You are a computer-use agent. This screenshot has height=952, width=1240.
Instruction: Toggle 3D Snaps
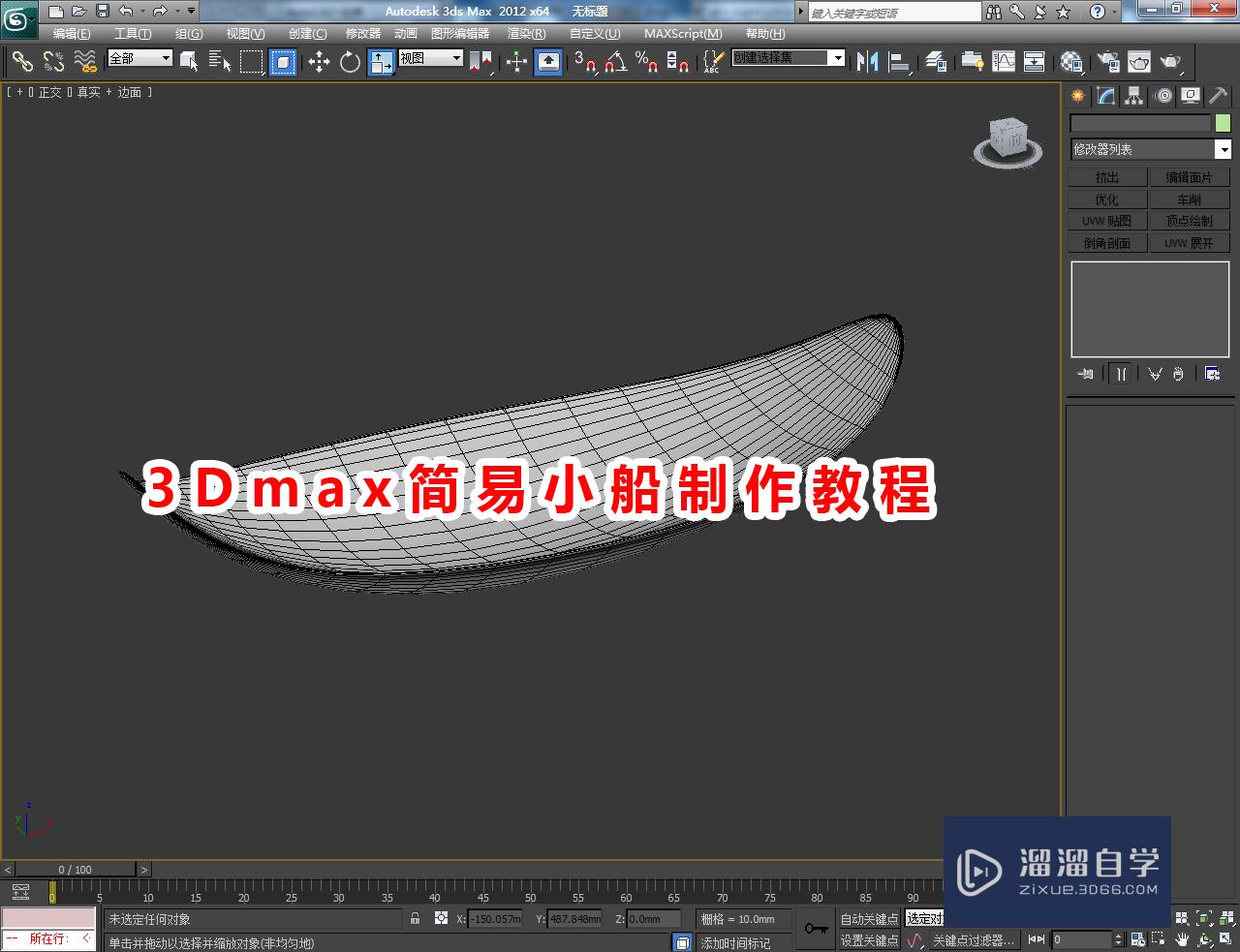coord(585,62)
